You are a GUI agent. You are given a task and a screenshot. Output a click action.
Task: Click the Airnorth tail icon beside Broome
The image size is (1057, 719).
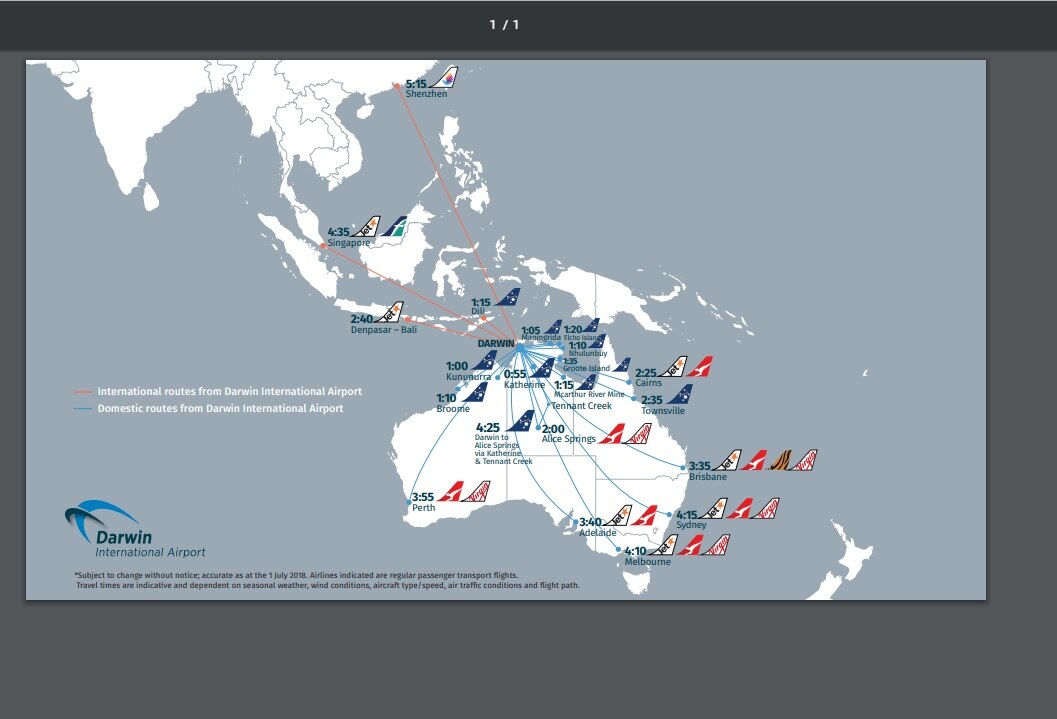click(474, 393)
